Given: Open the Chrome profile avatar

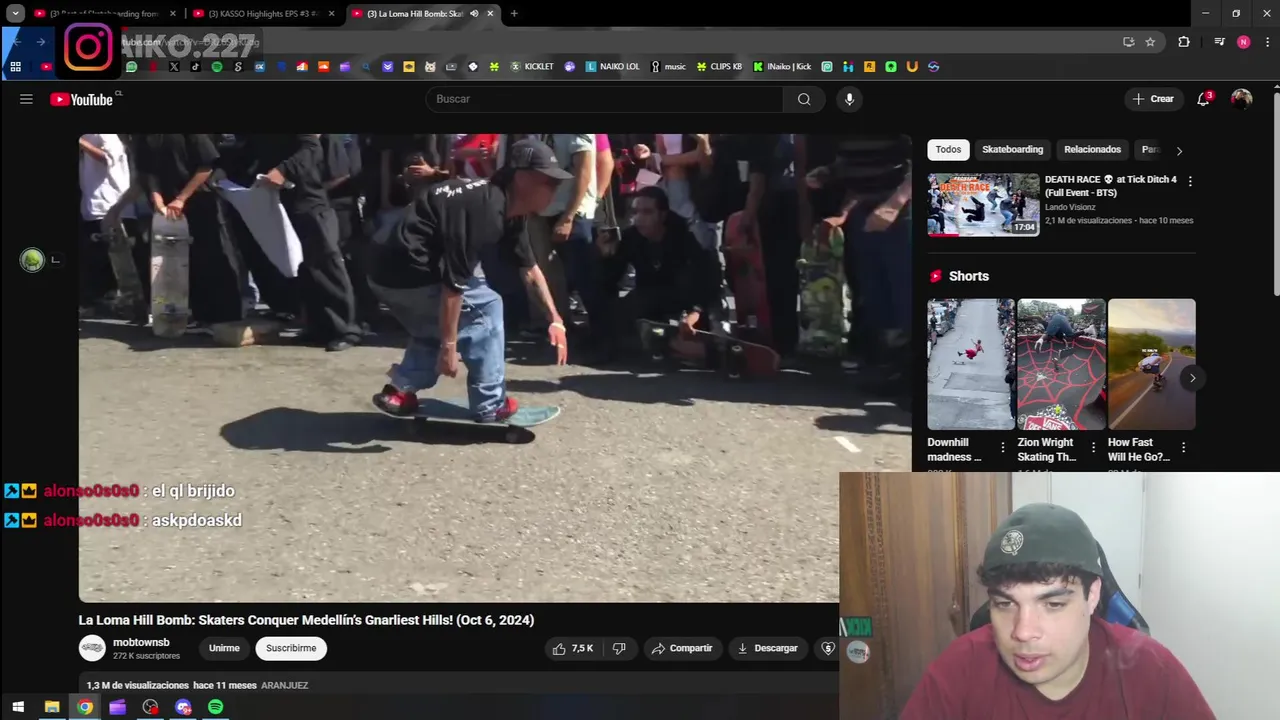Looking at the screenshot, I should pyautogui.click(x=1243, y=42).
